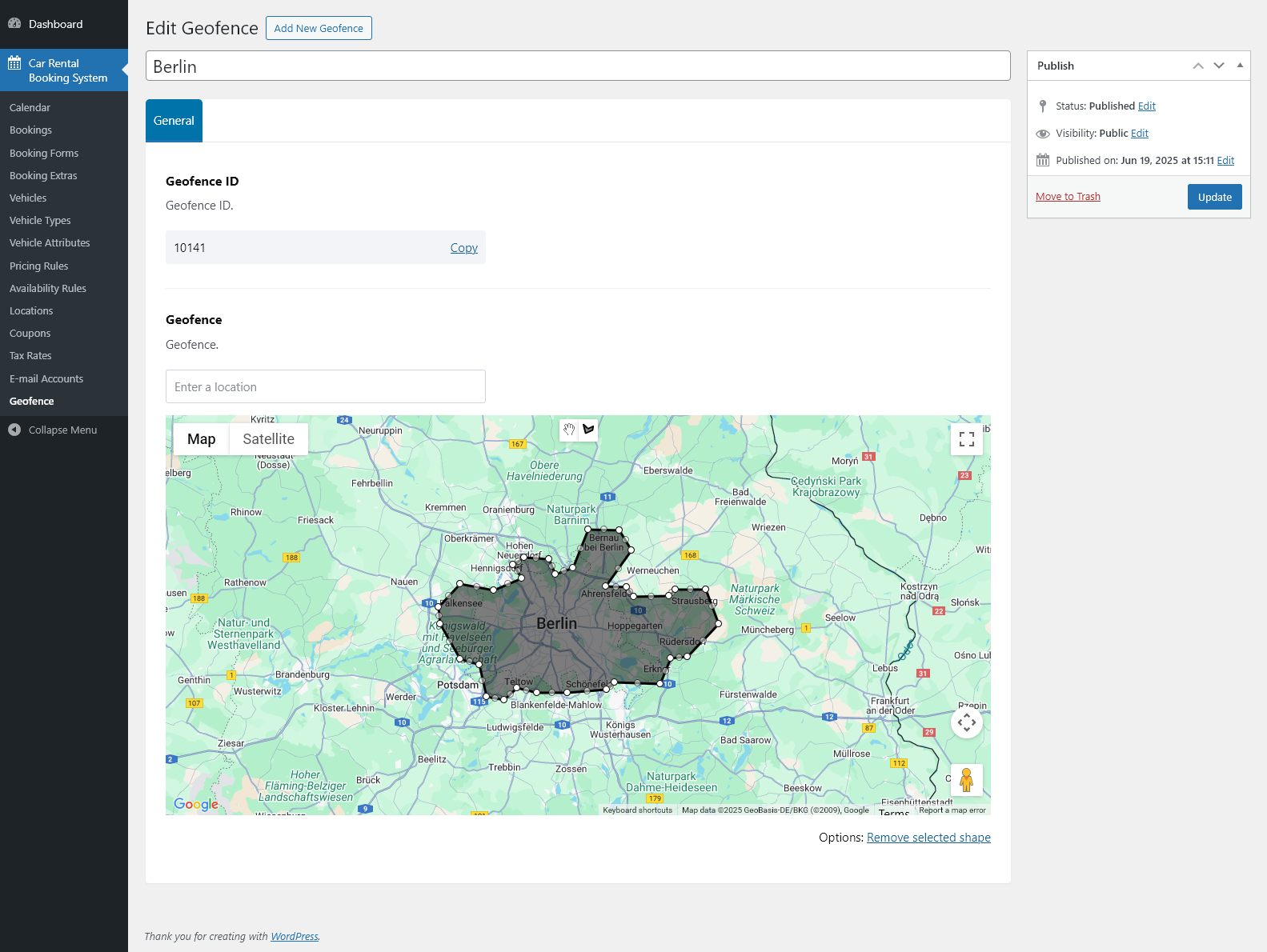Switch map to Map view
Screen dimensions: 1267x952
(x=202, y=439)
